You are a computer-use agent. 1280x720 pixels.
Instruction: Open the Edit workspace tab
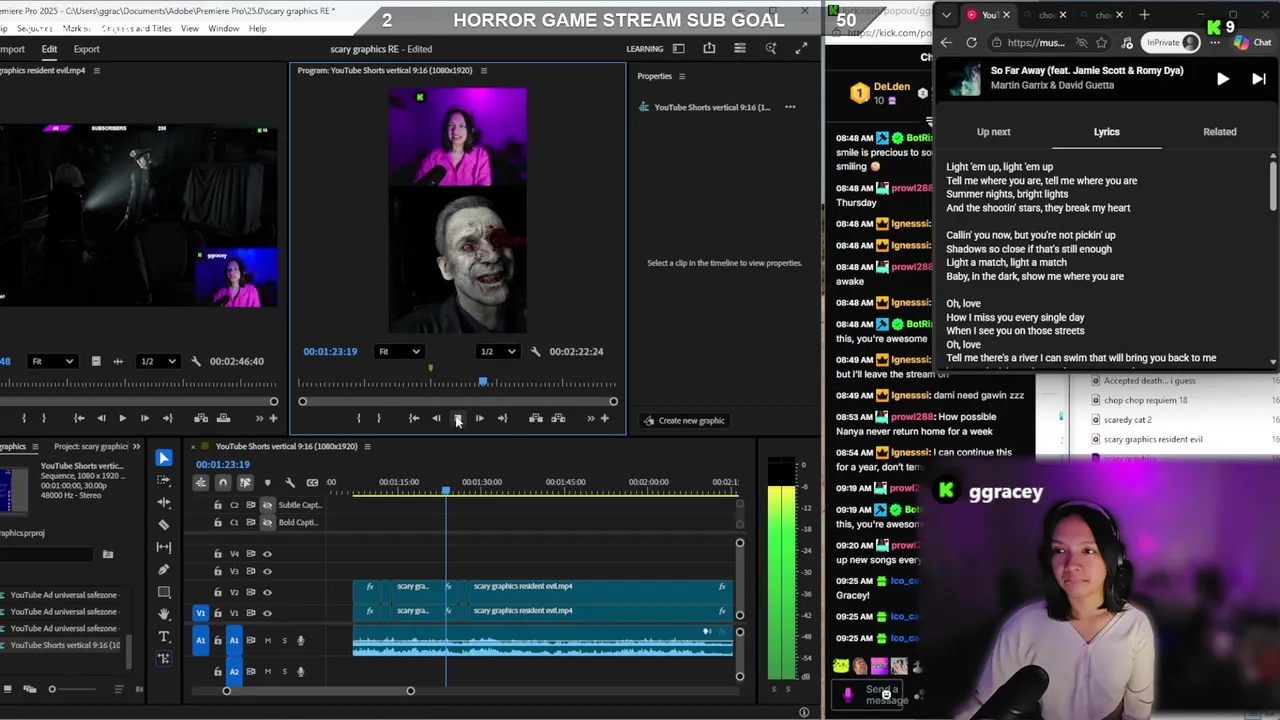(49, 49)
